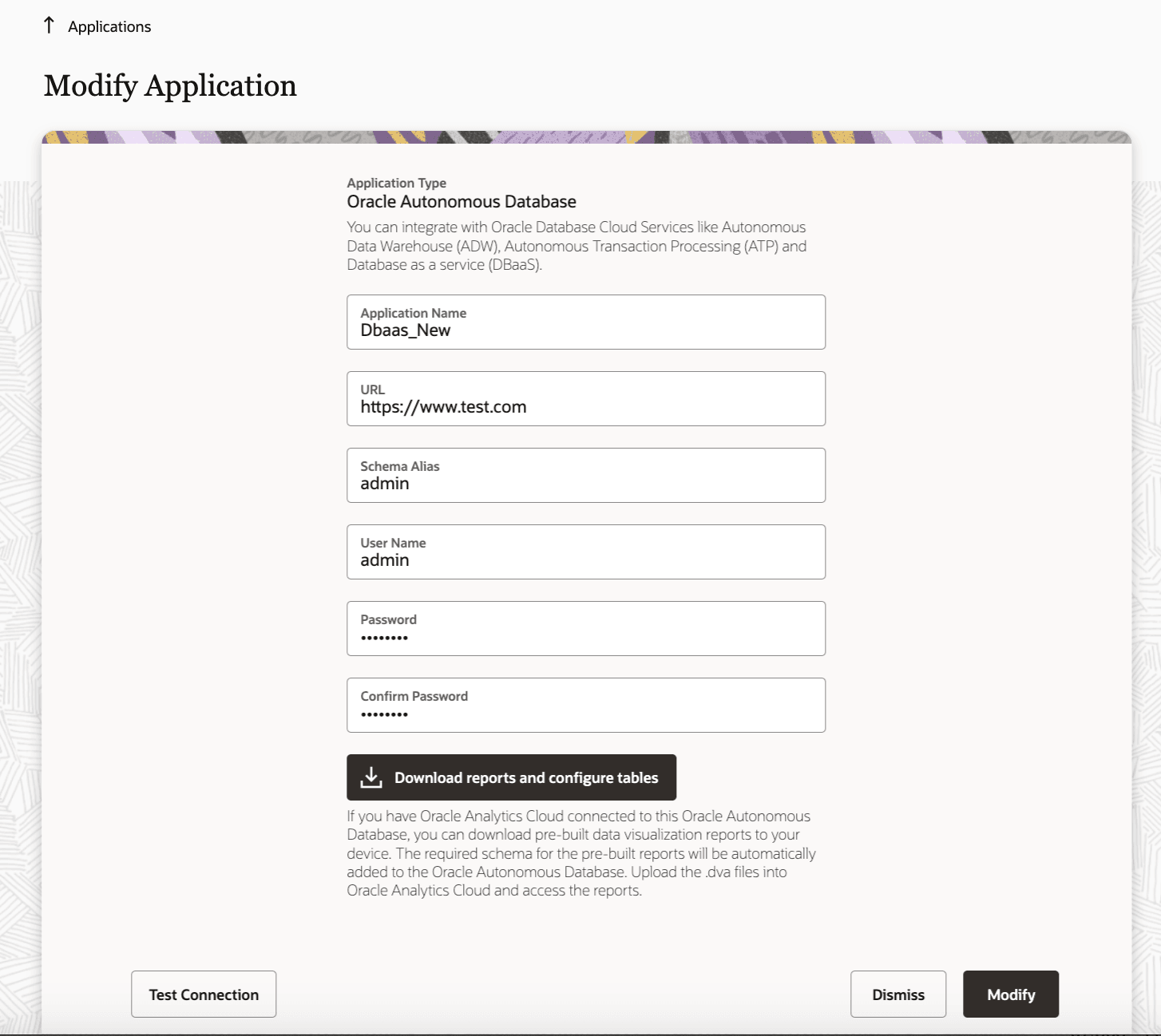Click the Modify button to save changes

(1010, 994)
